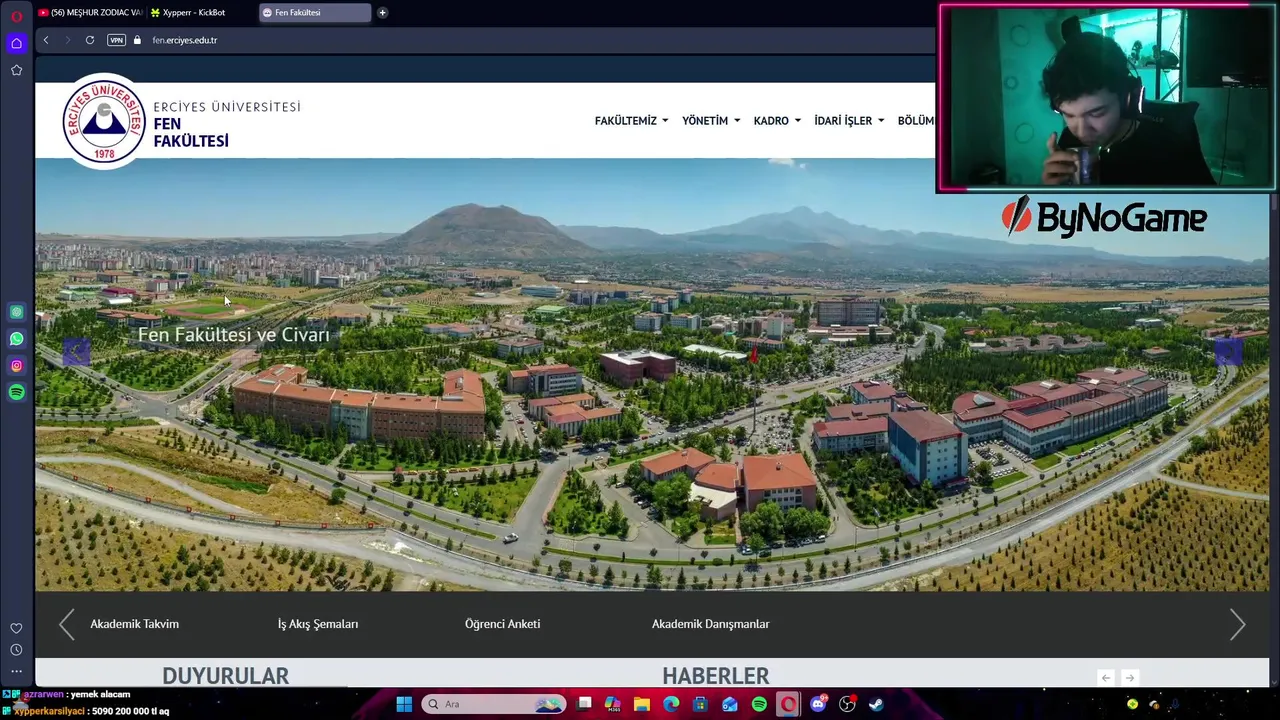
Task: Reload the page with the refresh icon
Action: tap(89, 40)
